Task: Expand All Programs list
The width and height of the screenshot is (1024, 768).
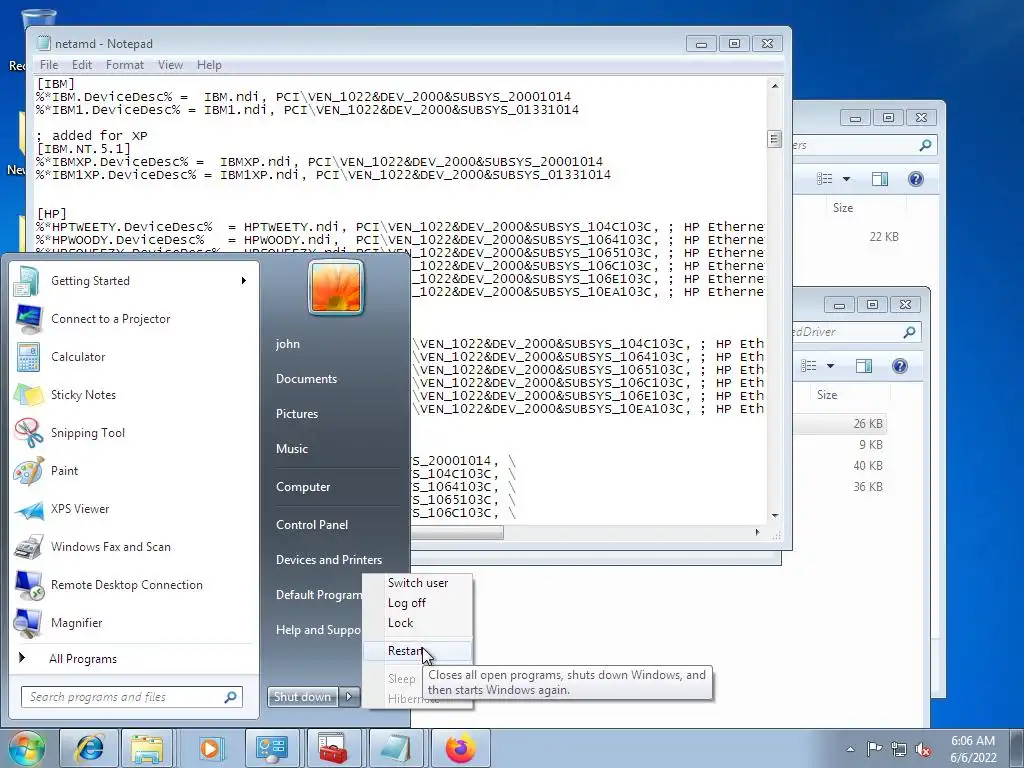Action: pos(134,658)
